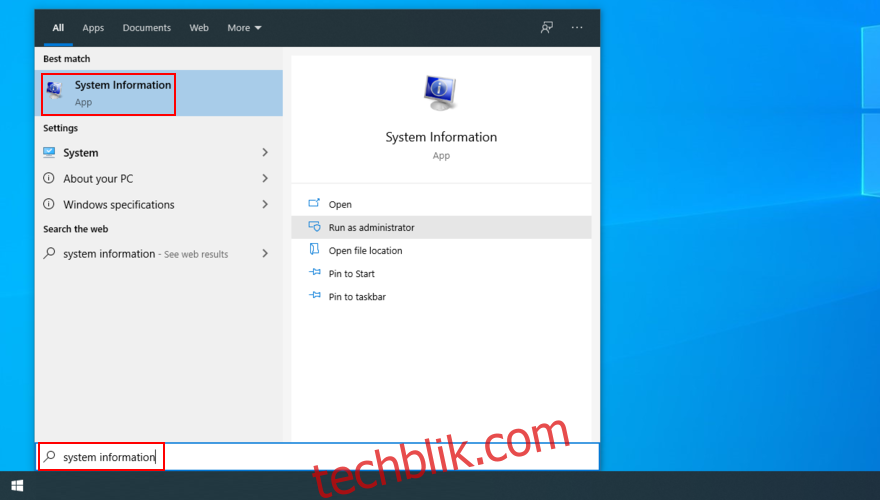Click the magnifier icon in the search box

coord(50,456)
